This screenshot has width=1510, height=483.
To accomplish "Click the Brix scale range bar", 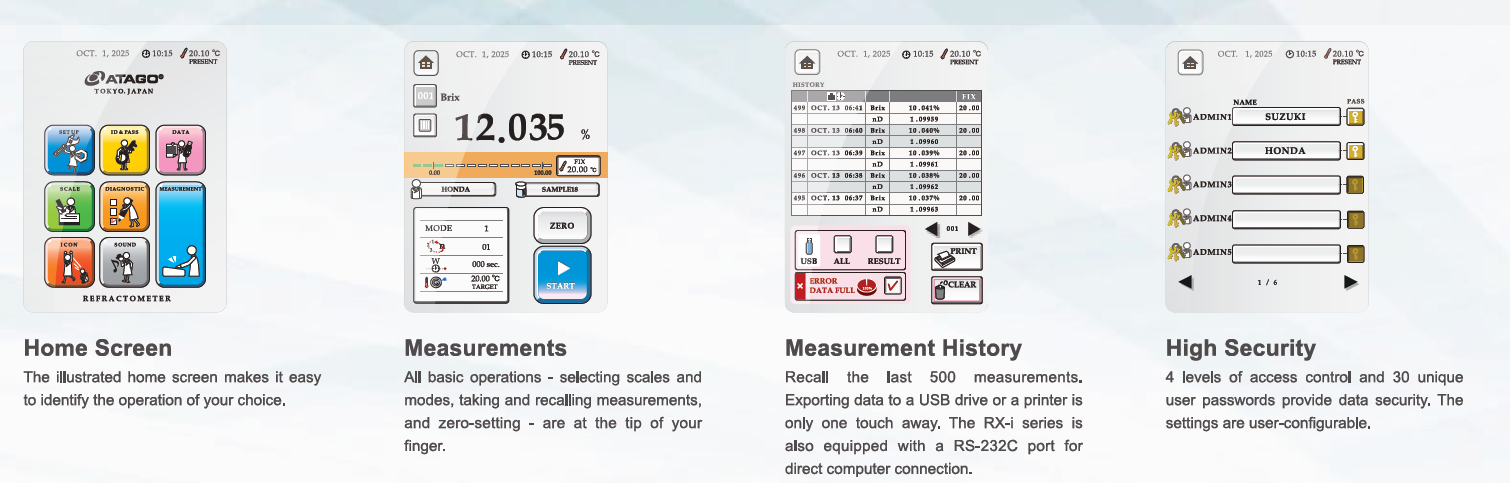I will tap(482, 166).
